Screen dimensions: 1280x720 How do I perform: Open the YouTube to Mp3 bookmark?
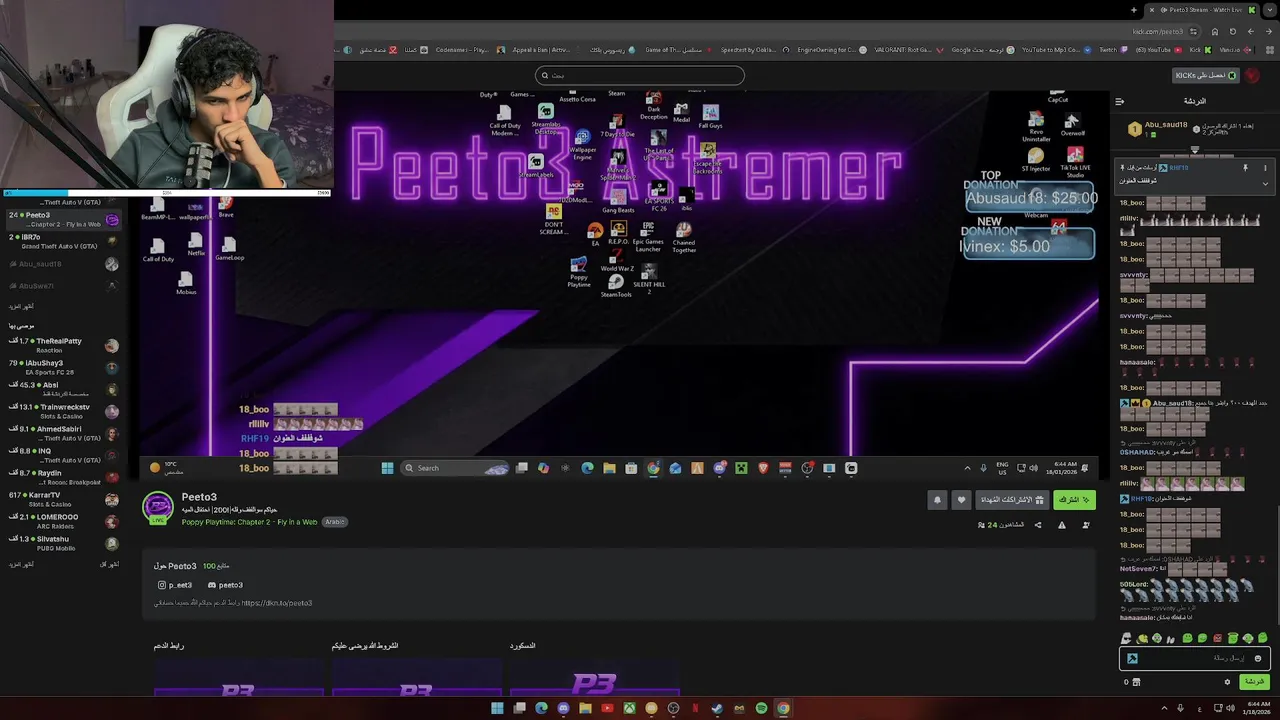[x=1057, y=50]
